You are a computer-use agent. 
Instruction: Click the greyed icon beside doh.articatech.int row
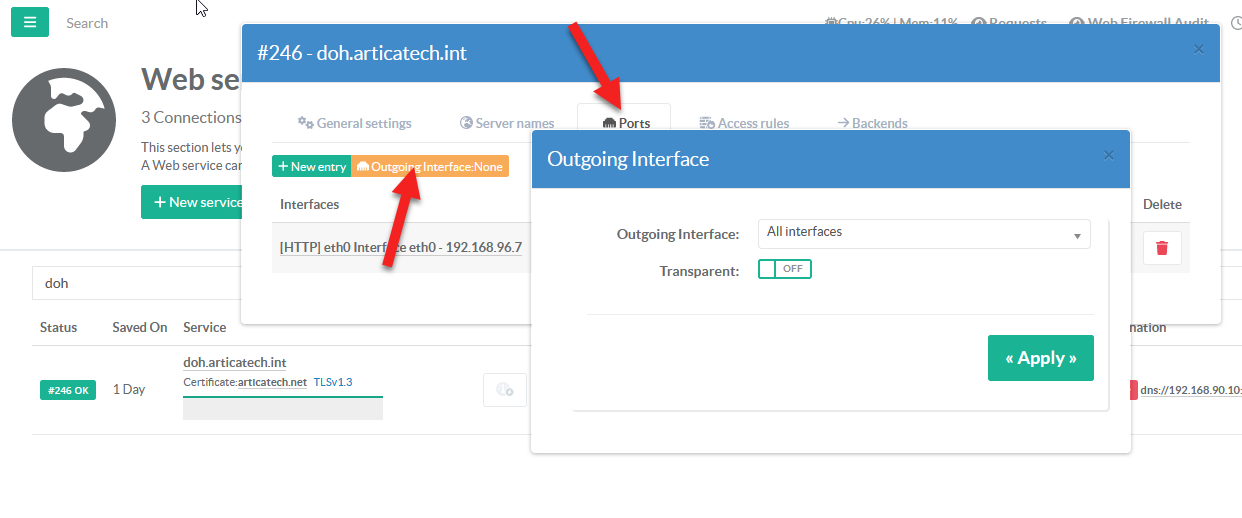tap(504, 390)
